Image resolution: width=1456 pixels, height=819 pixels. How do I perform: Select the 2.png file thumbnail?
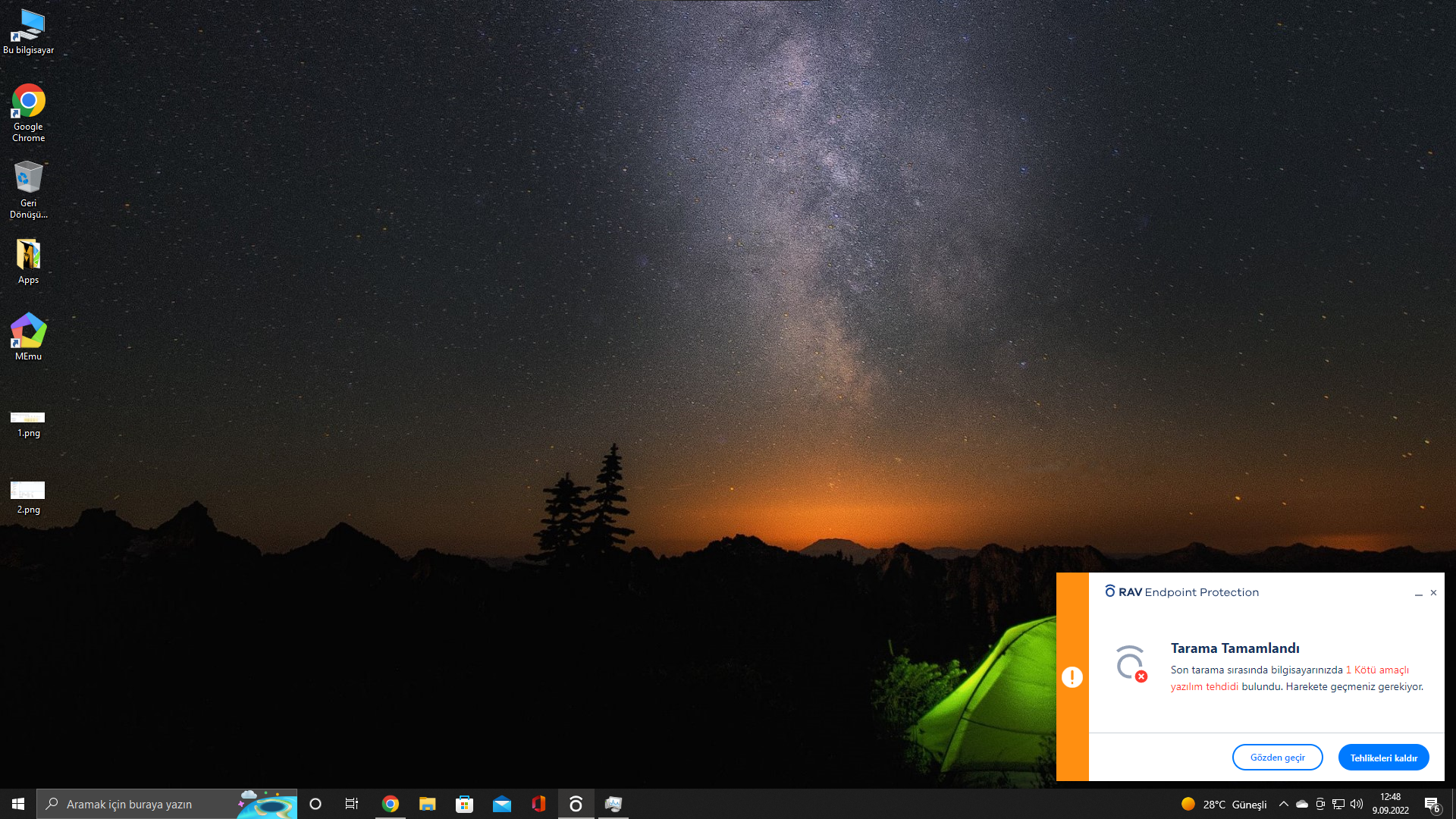click(28, 491)
